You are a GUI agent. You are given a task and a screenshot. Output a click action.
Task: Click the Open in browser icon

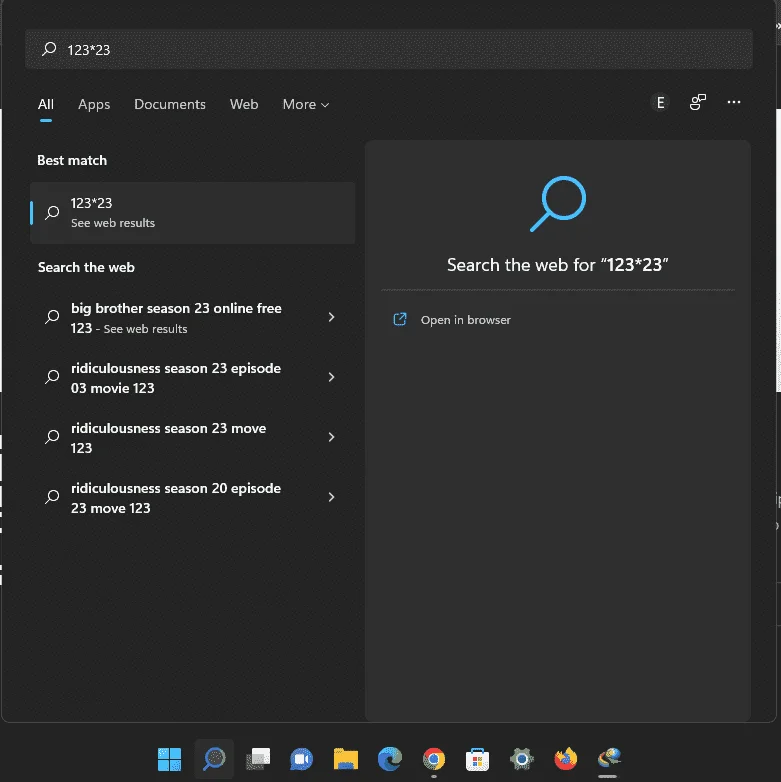pyautogui.click(x=400, y=319)
